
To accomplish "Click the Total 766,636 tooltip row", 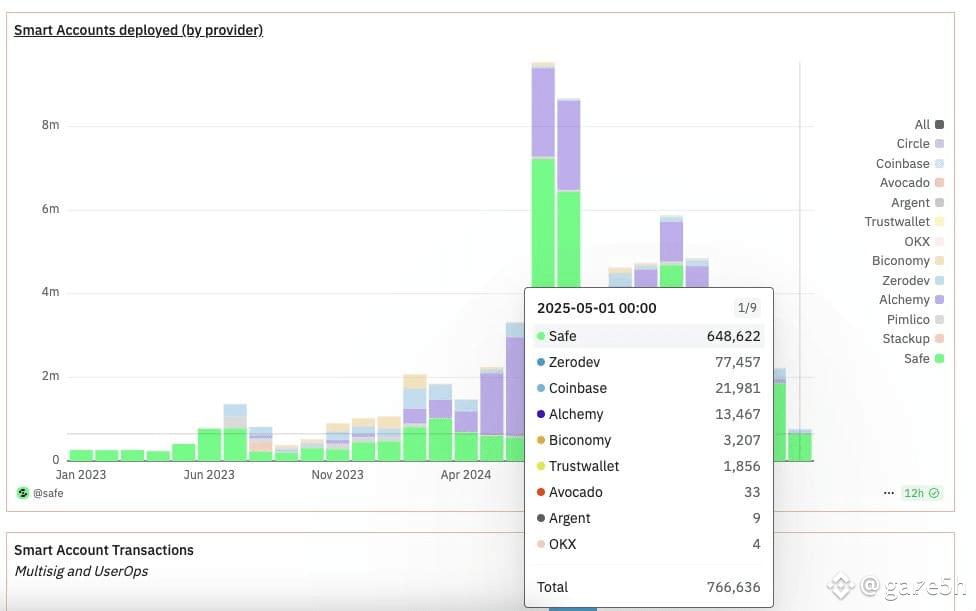I will click(649, 587).
